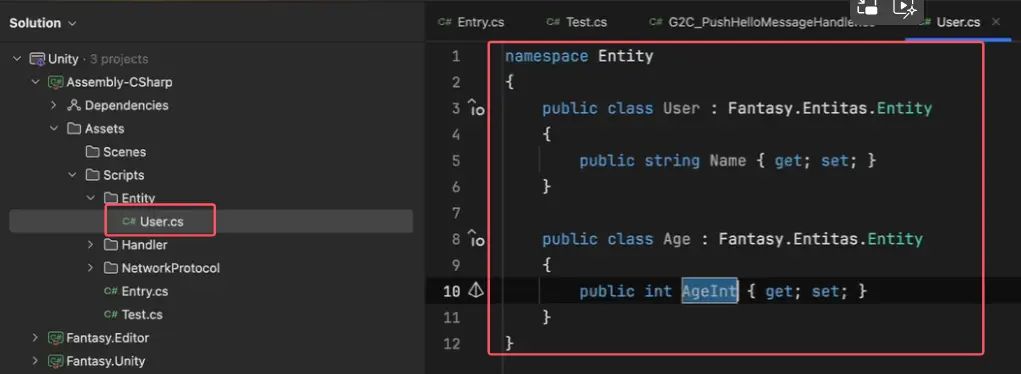This screenshot has height=374, width=1021.
Task: Click the Name property on line 5
Action: (727, 160)
